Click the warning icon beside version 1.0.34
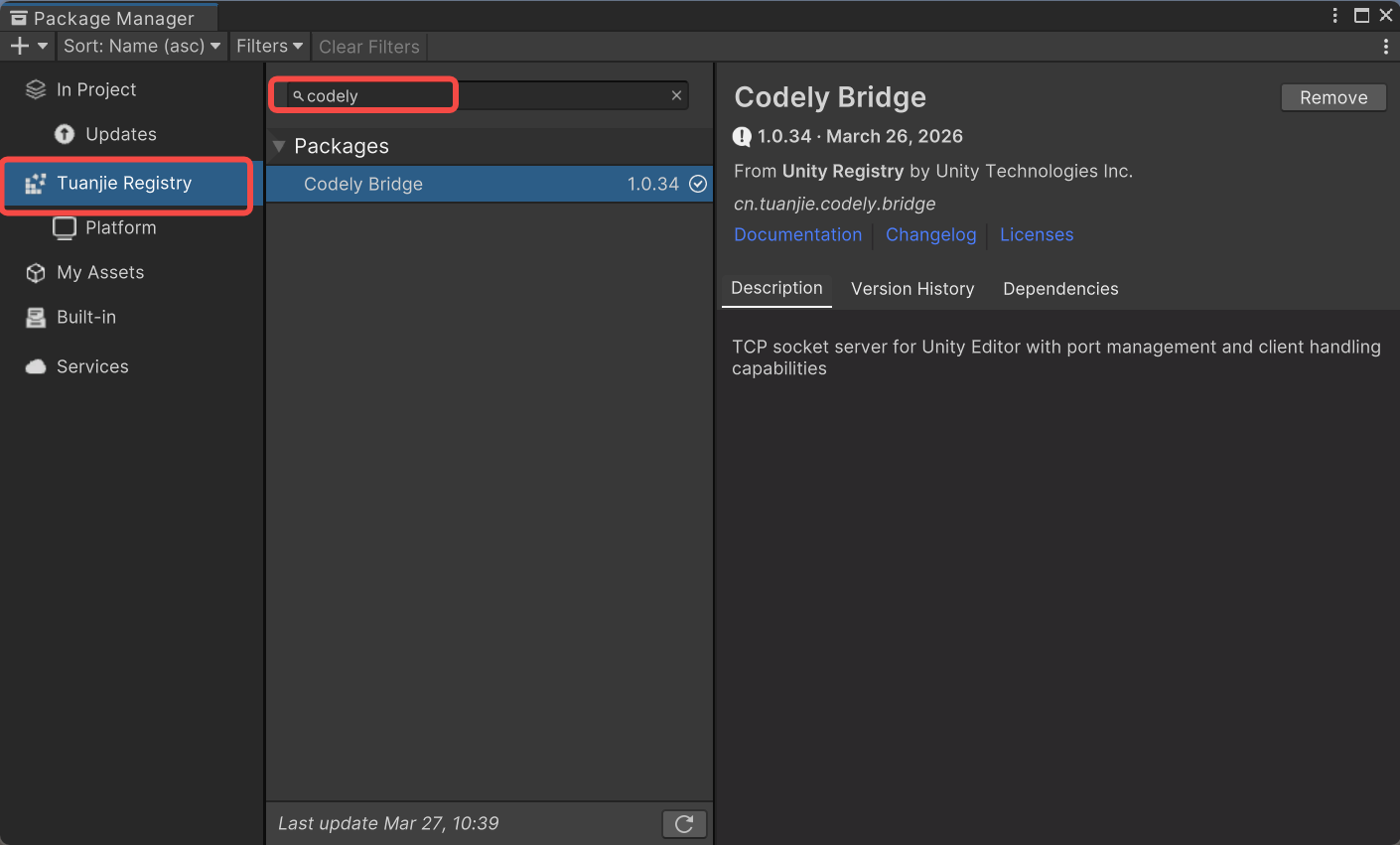Screen dimensions: 1400x845 tap(742, 137)
